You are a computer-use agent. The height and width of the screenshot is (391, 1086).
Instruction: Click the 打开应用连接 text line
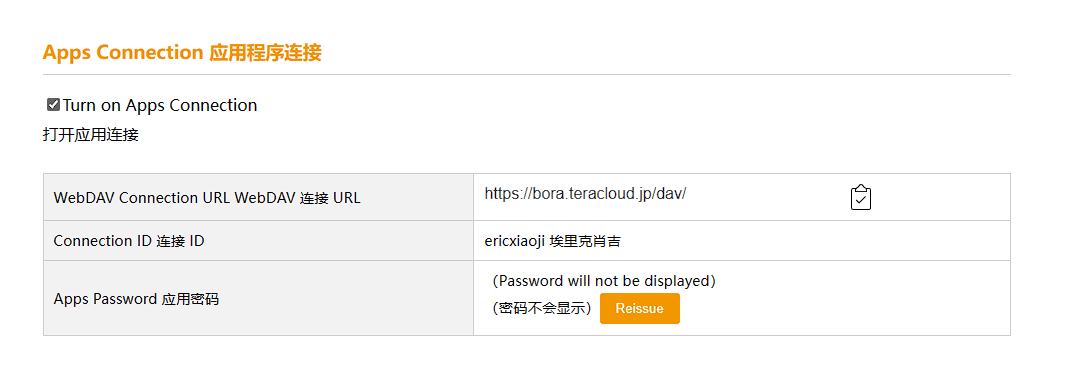[91, 135]
